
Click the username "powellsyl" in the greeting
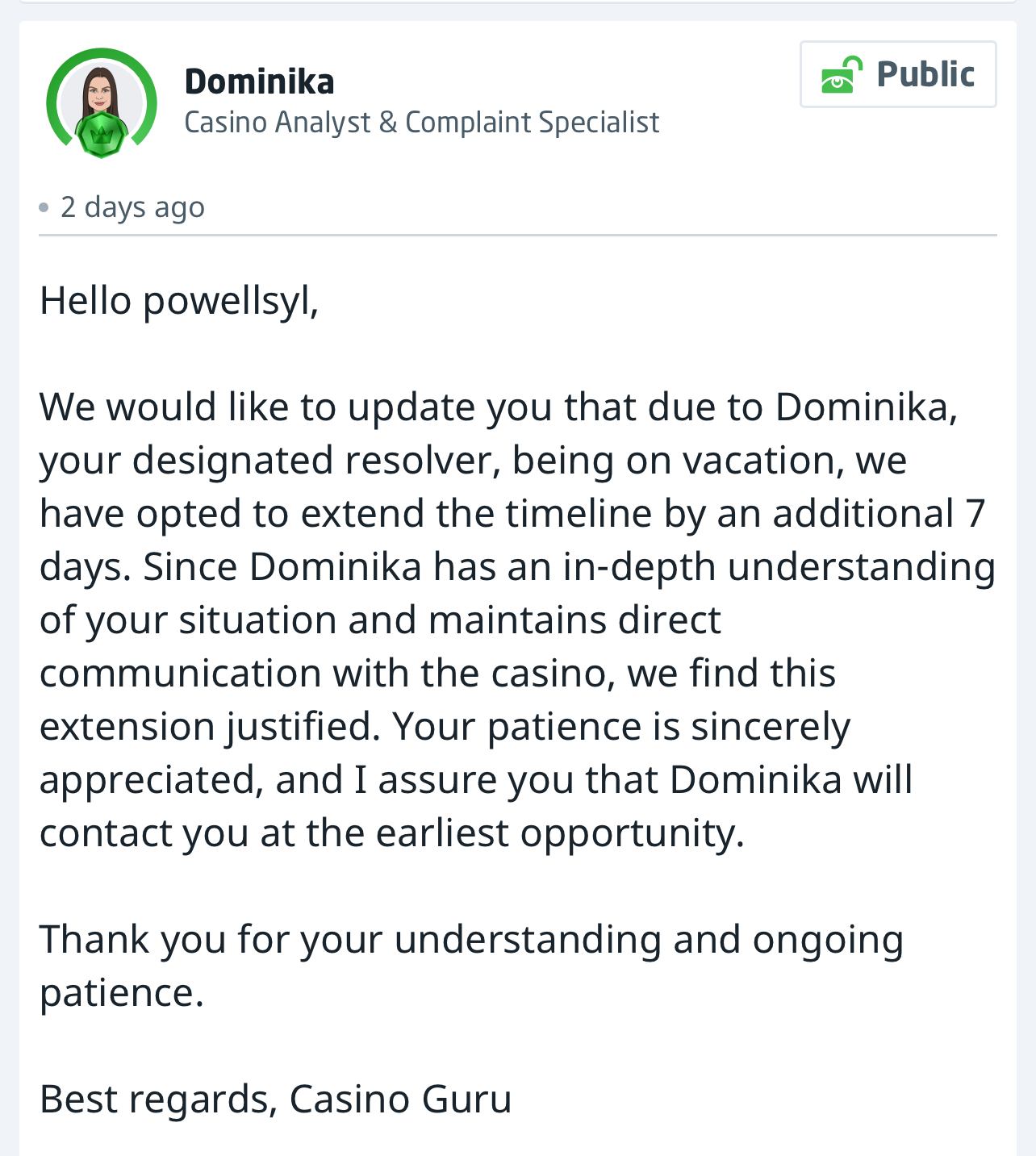pos(229,301)
